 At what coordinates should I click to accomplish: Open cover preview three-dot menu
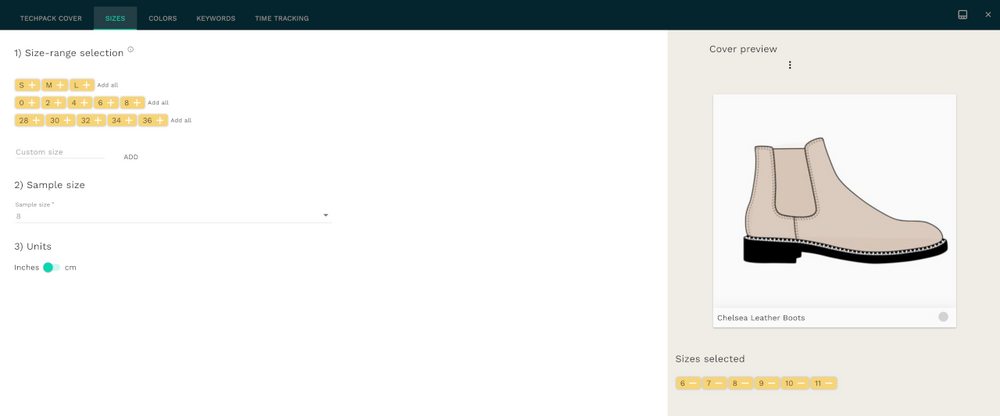(790, 66)
